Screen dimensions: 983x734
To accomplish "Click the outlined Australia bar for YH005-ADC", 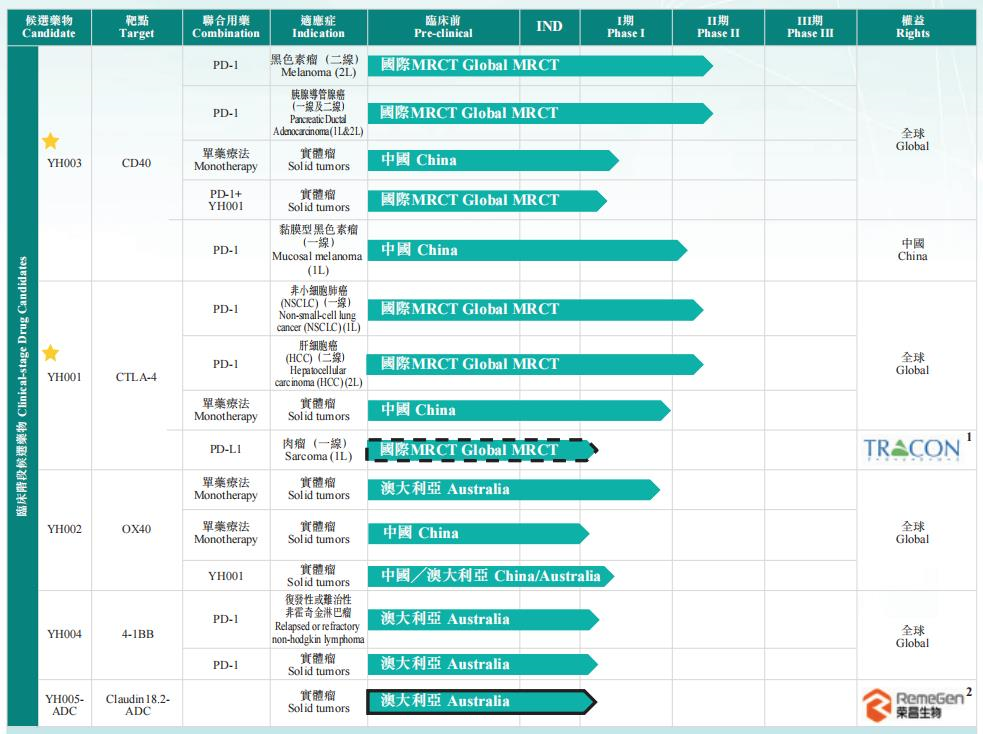I will tap(480, 701).
